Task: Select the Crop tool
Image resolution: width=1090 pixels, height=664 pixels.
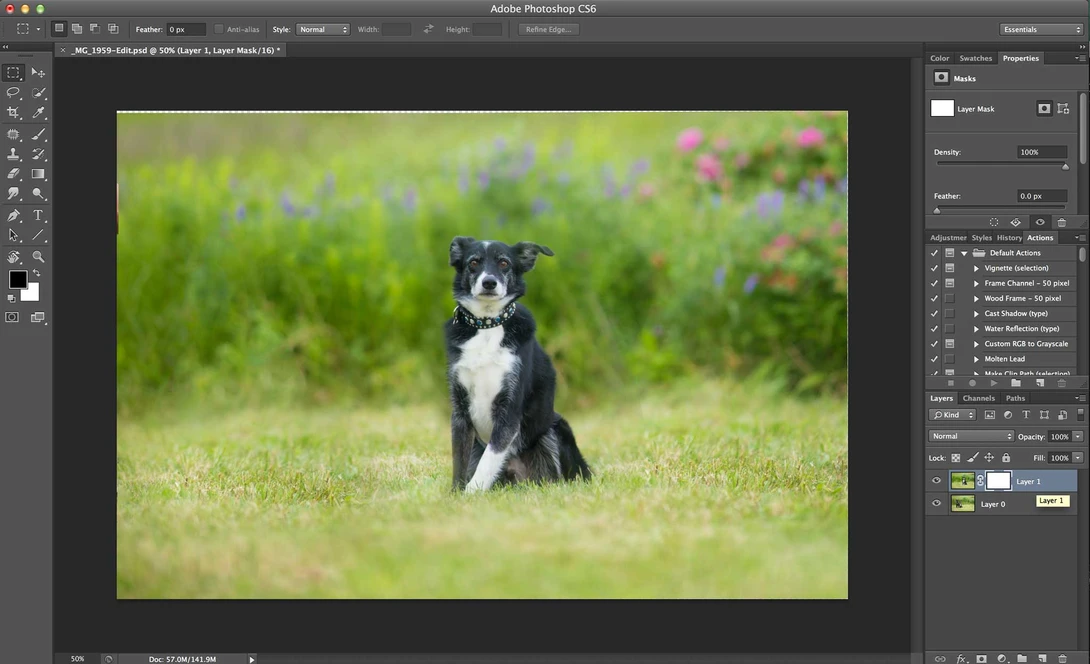Action: pyautogui.click(x=13, y=113)
